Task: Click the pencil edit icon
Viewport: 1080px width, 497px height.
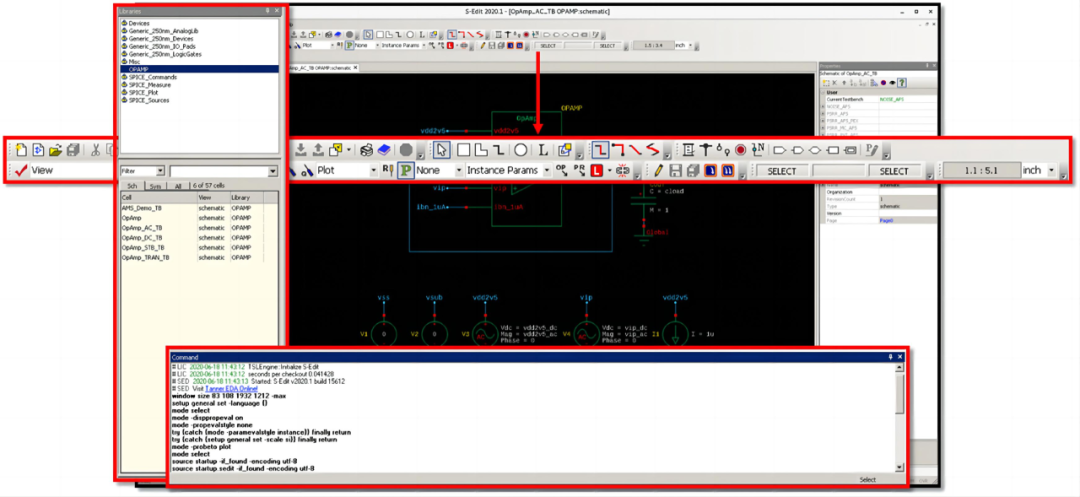Action: [658, 170]
